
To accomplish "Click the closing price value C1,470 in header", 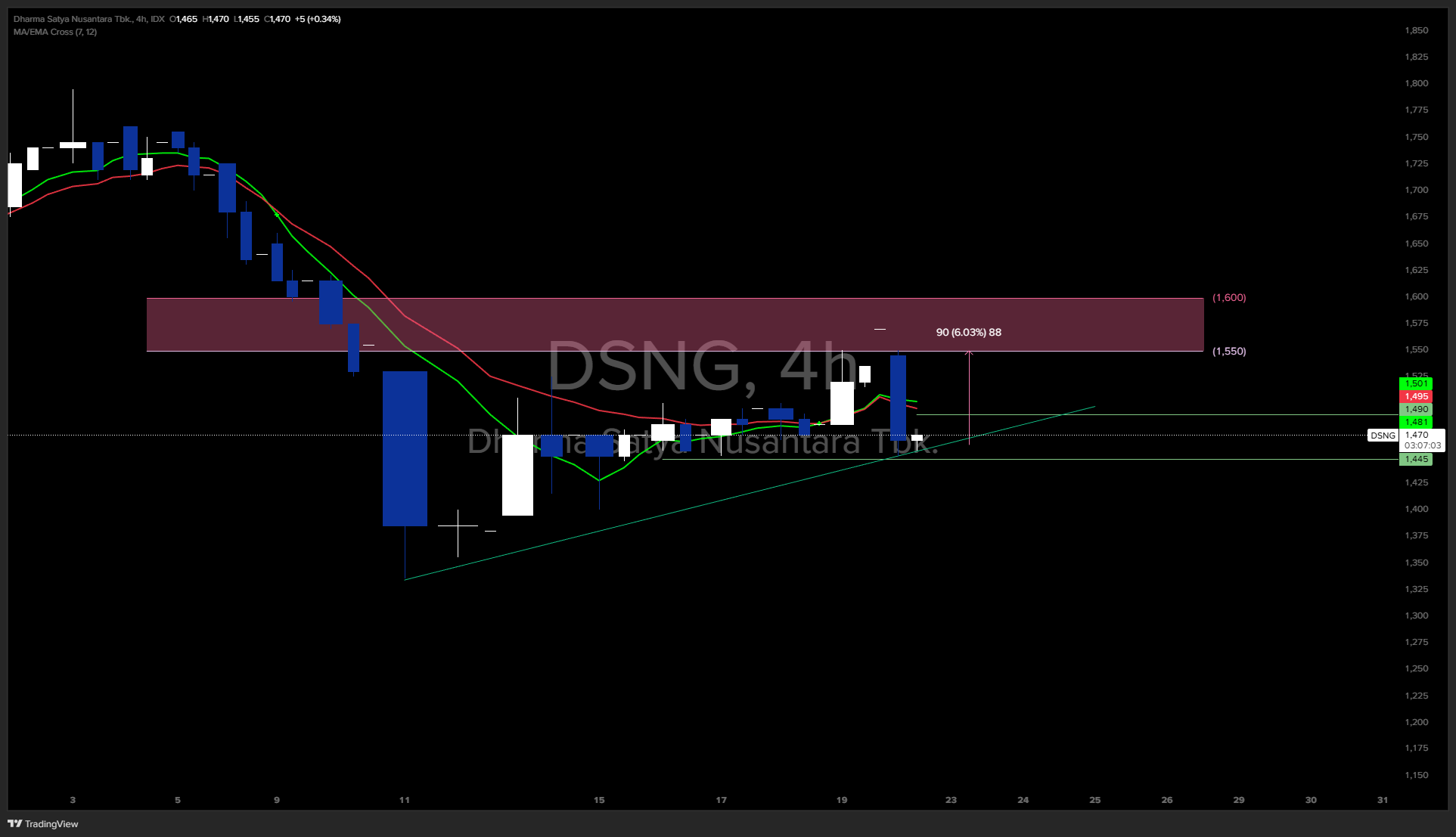I will pyautogui.click(x=278, y=19).
